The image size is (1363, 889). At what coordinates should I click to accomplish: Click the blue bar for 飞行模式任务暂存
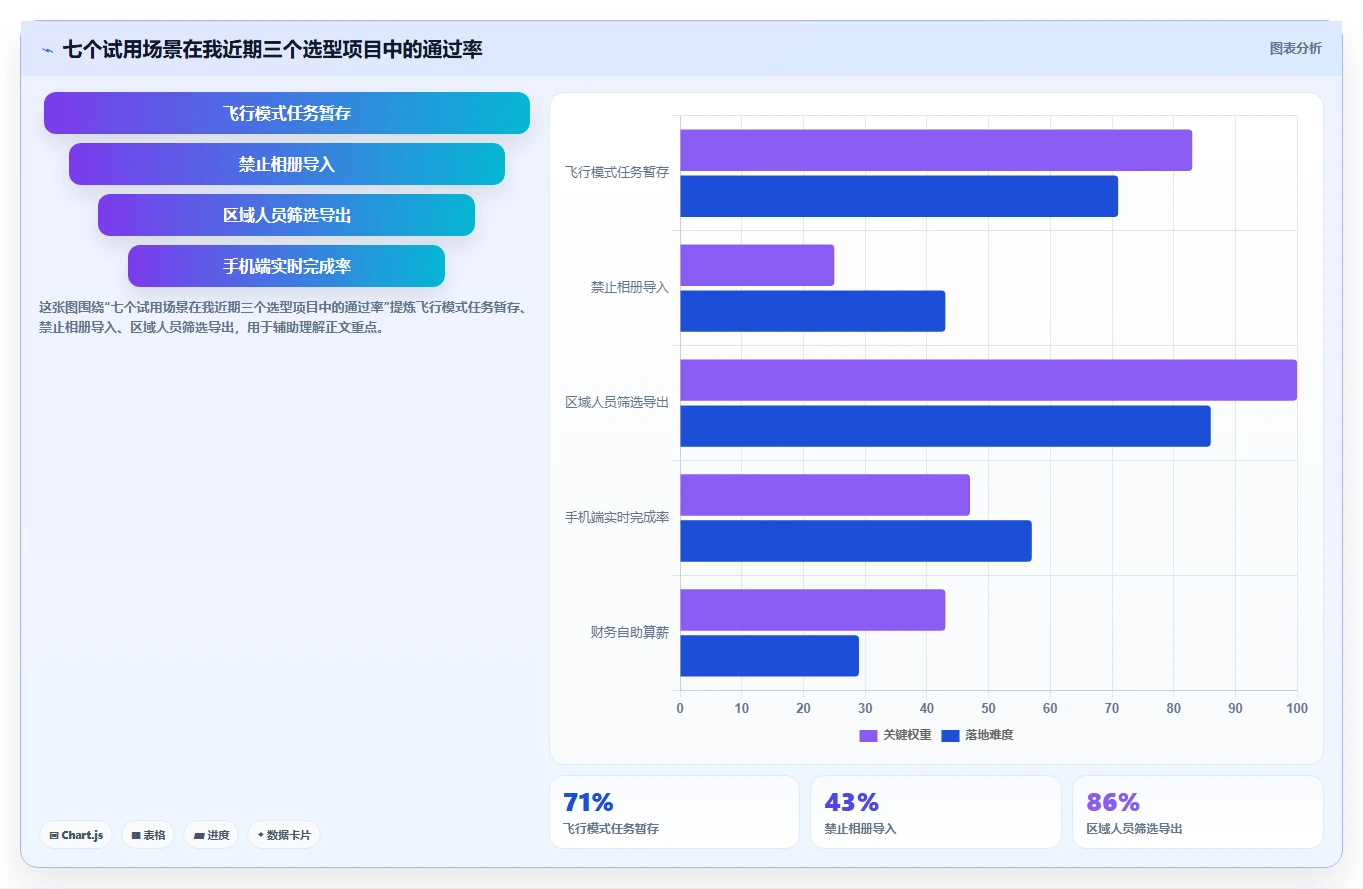coord(899,196)
